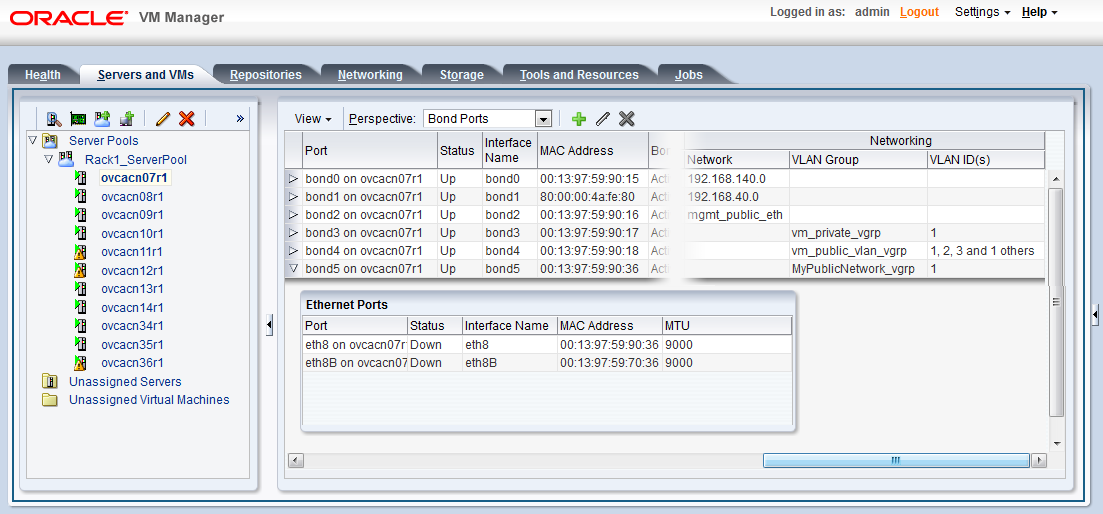
Task: Expand the bond2 on ovcacn07r1 row
Action: (293, 214)
